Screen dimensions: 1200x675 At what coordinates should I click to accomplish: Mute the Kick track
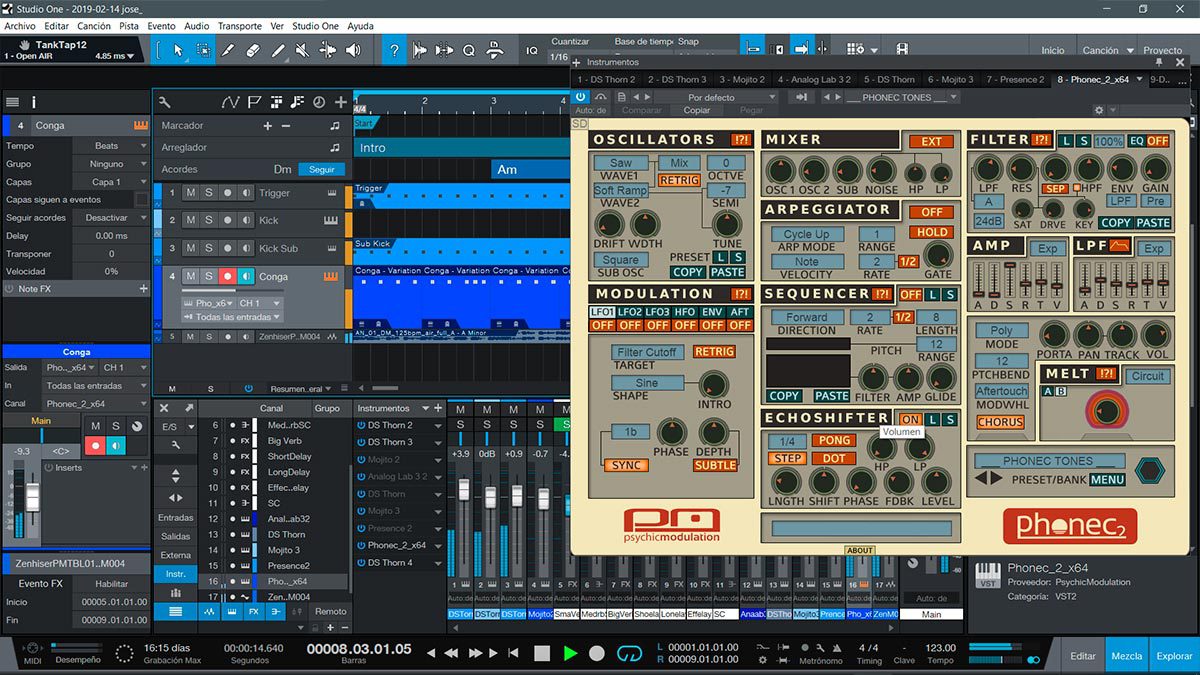tap(191, 220)
